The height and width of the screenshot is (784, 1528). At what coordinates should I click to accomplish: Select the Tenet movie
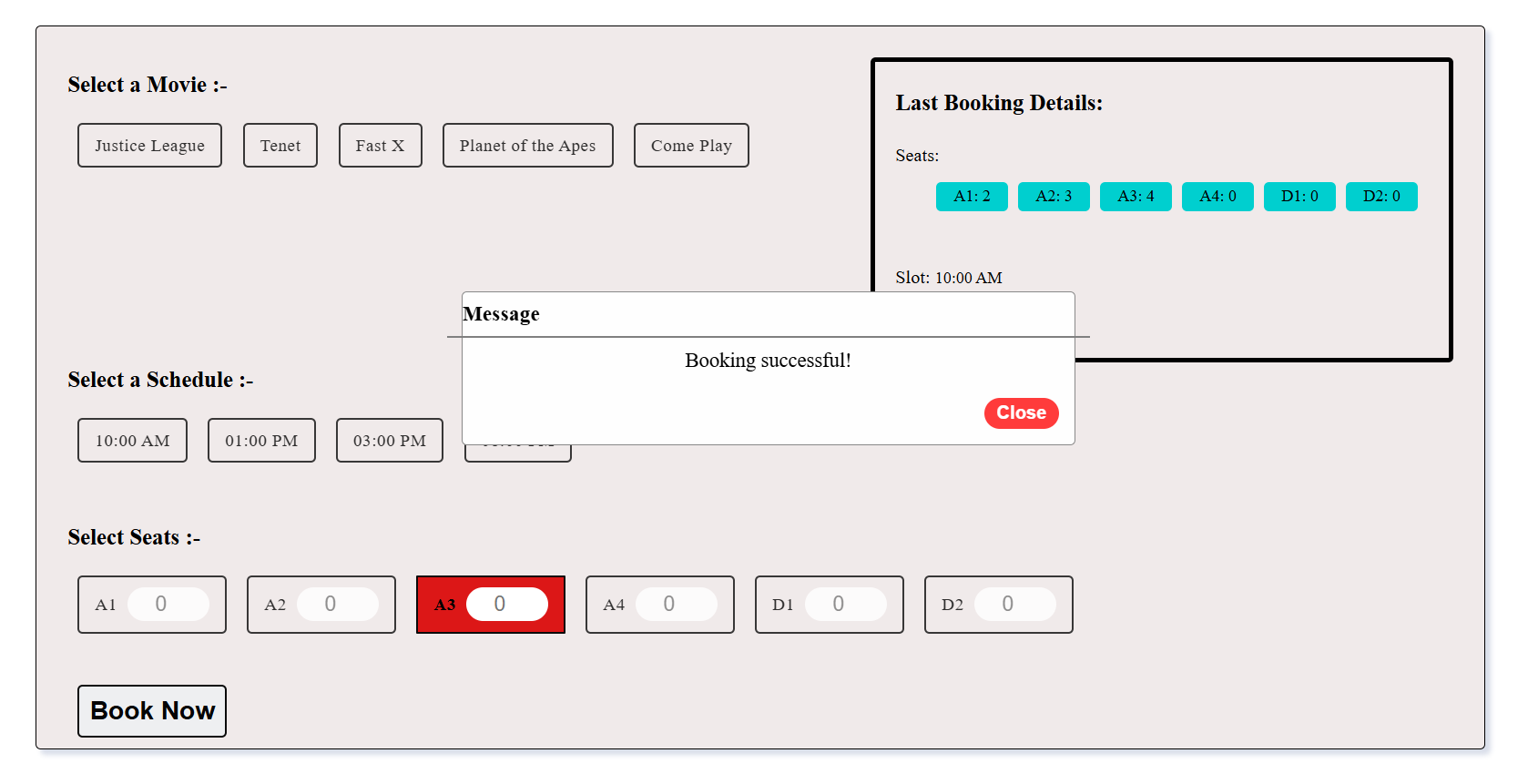[280, 145]
